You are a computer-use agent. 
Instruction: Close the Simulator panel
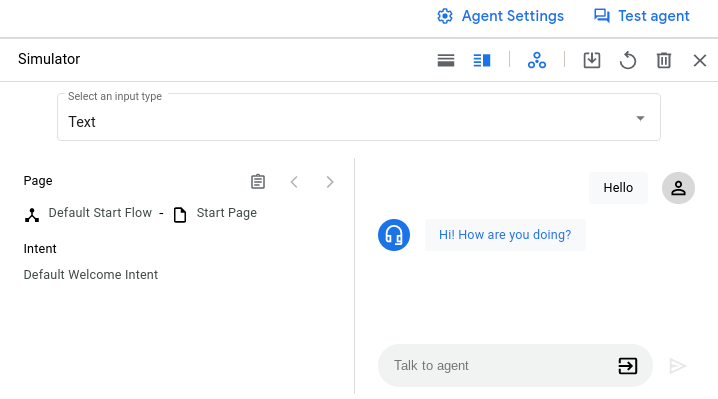click(700, 60)
